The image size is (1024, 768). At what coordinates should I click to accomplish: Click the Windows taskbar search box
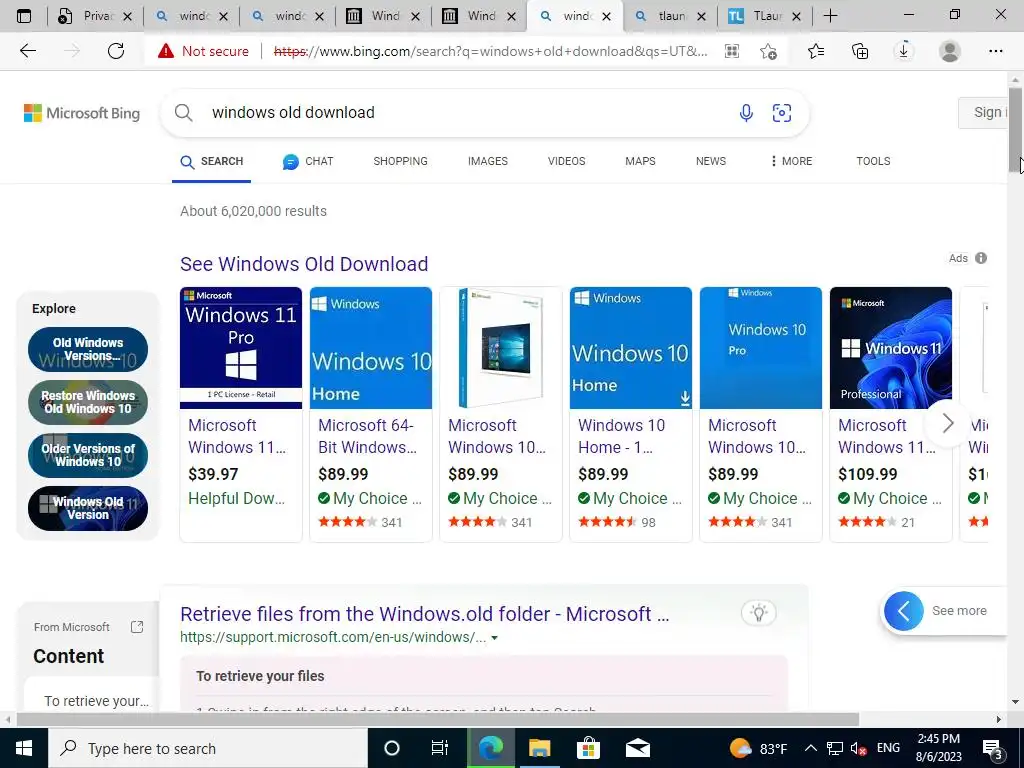point(208,748)
